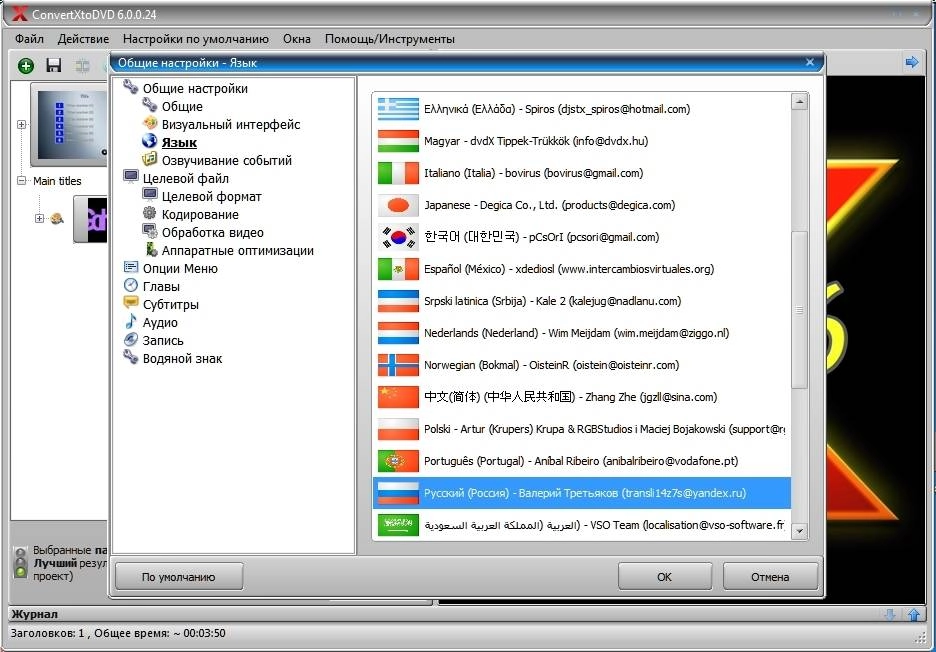Select the Mexican flag icon
This screenshot has height=652, width=936.
tap(398, 269)
